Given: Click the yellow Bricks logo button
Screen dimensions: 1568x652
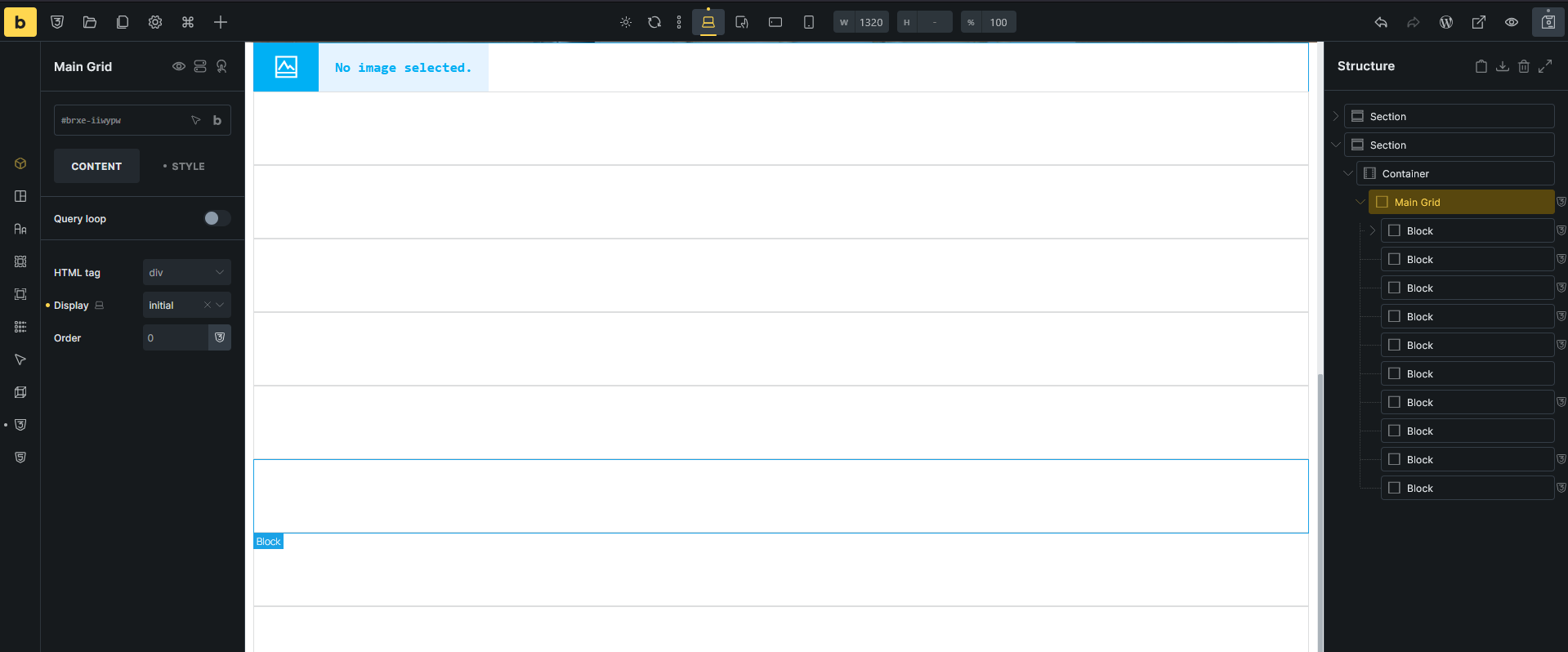Looking at the screenshot, I should (x=20, y=22).
